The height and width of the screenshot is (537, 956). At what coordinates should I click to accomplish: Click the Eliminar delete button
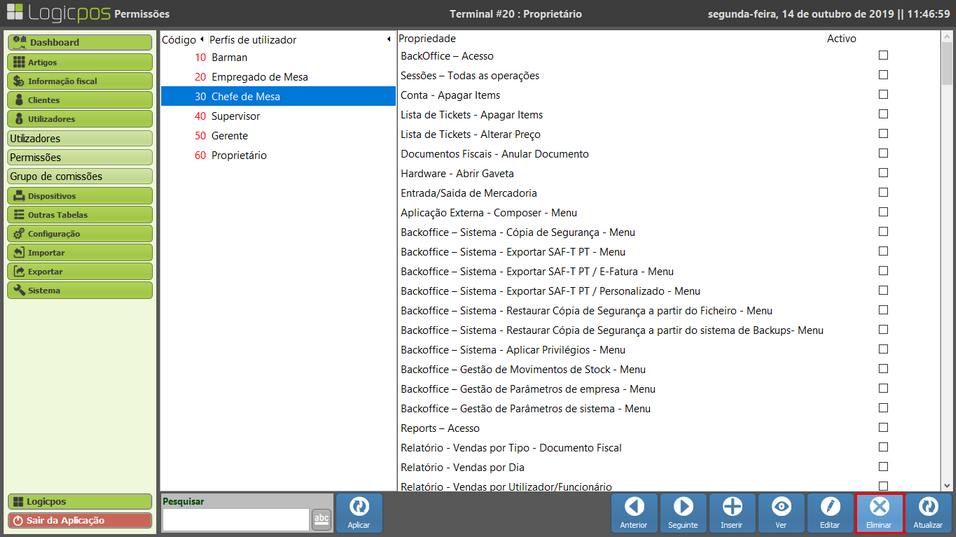click(880, 513)
